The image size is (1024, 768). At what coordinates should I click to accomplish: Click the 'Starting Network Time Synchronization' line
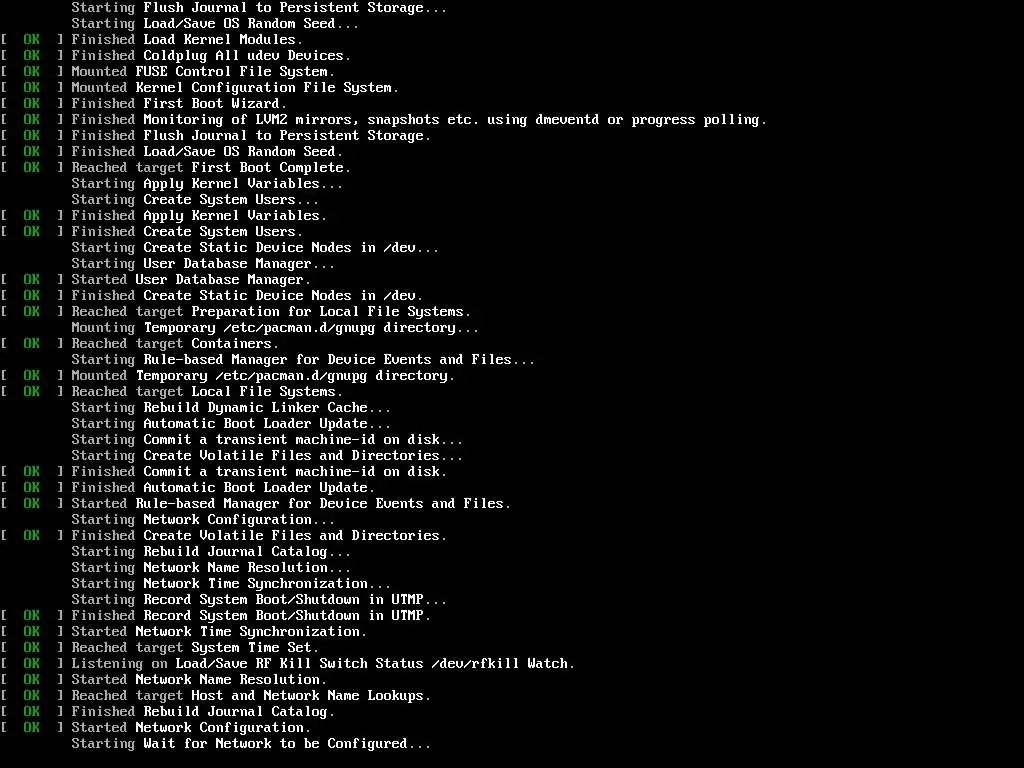pyautogui.click(x=231, y=584)
